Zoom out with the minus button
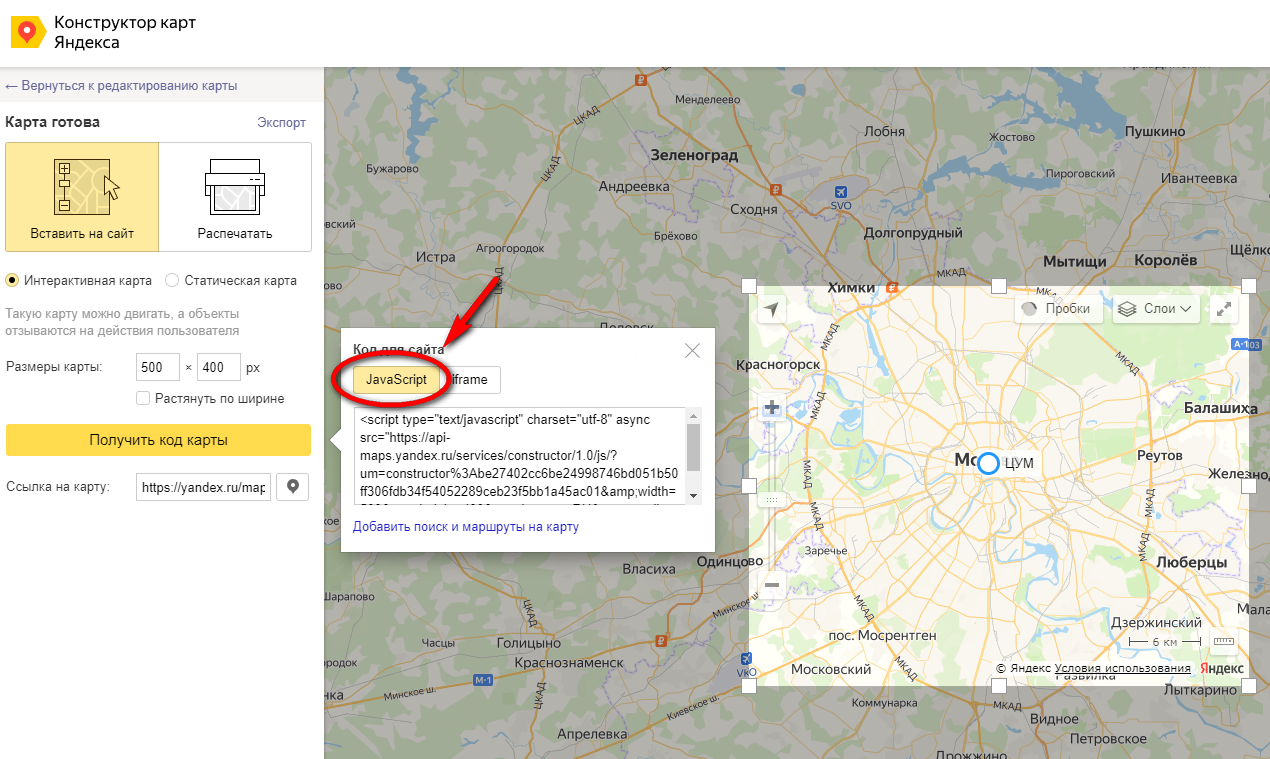The height and width of the screenshot is (759, 1270). point(771,586)
